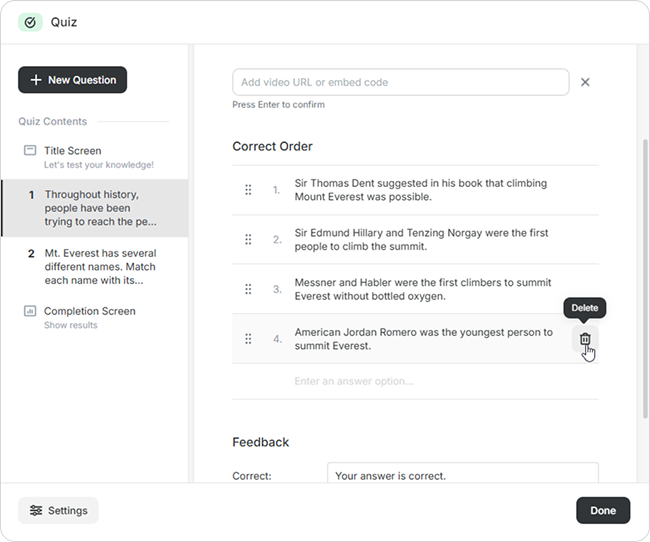
Task: Clear the video URL field with X icon
Action: point(585,82)
